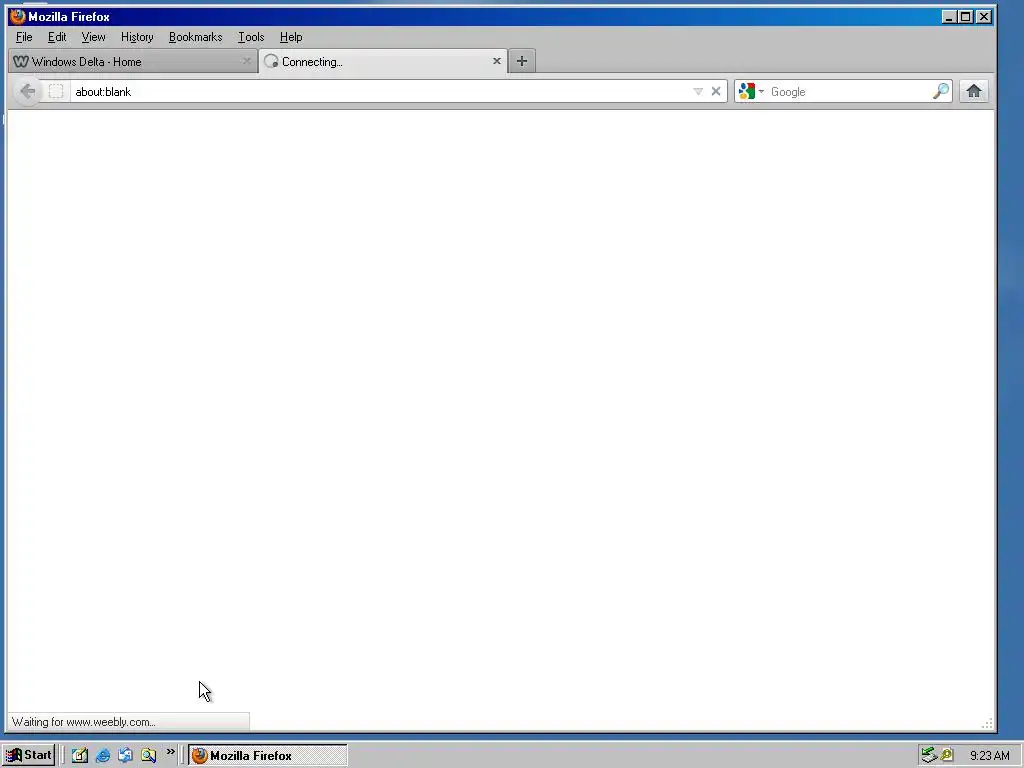Launch Outlook Express from quick launch
This screenshot has height=768, width=1024.
click(x=125, y=756)
